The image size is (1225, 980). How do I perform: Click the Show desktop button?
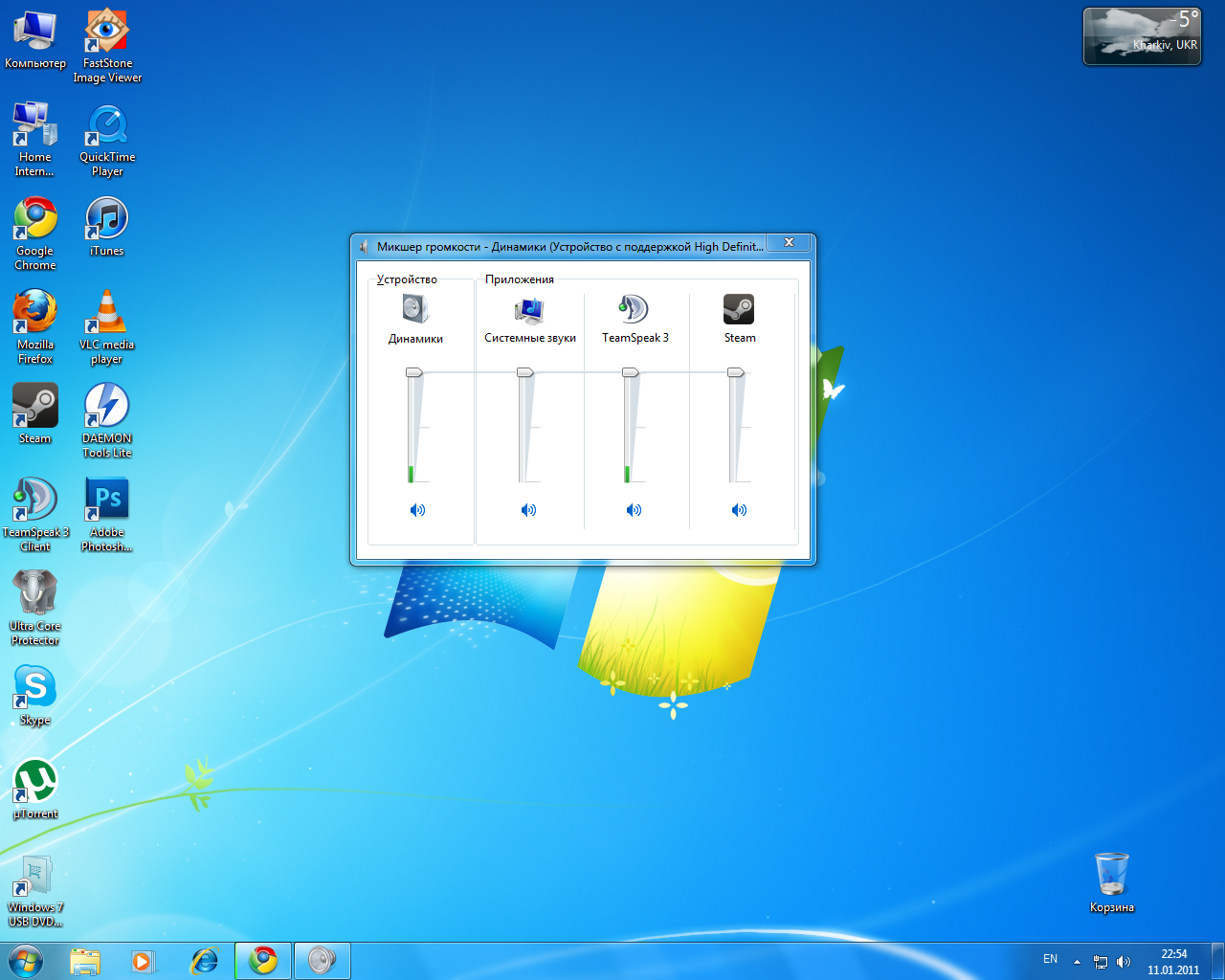(1218, 961)
